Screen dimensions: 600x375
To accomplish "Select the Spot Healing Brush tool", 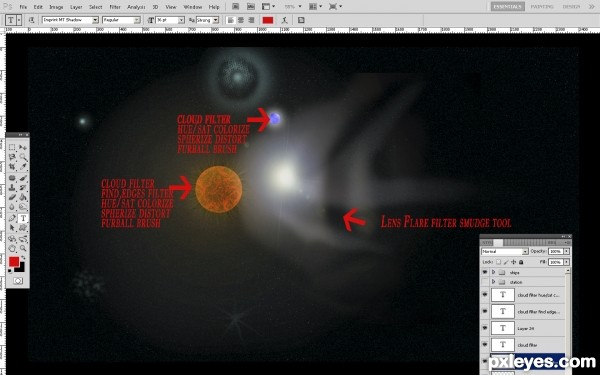I will (12, 178).
